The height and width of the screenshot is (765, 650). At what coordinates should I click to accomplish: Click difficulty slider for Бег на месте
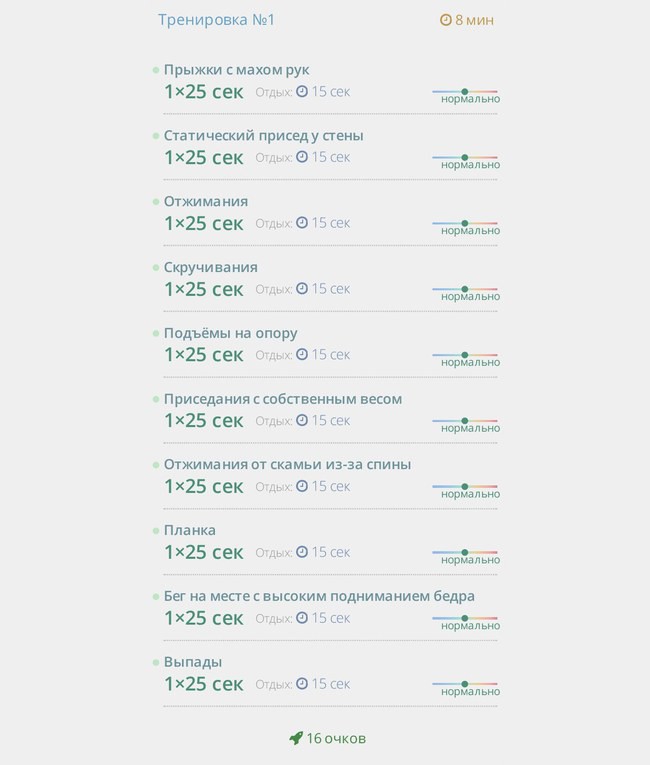465,618
